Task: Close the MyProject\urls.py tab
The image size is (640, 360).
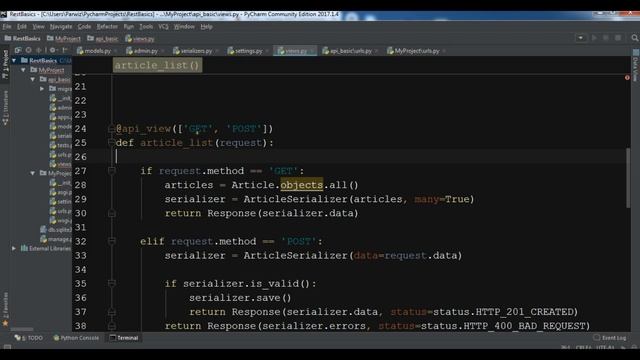Action: point(444,51)
